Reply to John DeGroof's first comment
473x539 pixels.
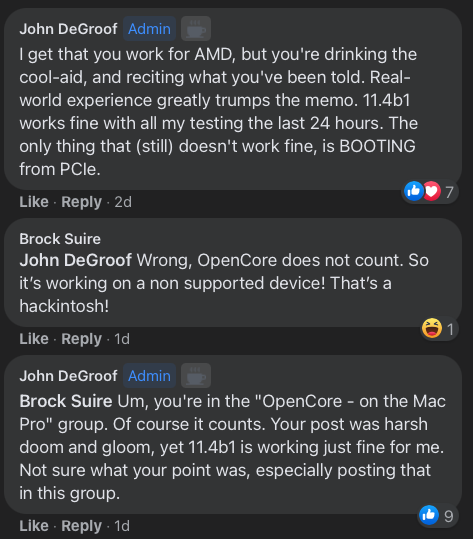click(x=81, y=202)
